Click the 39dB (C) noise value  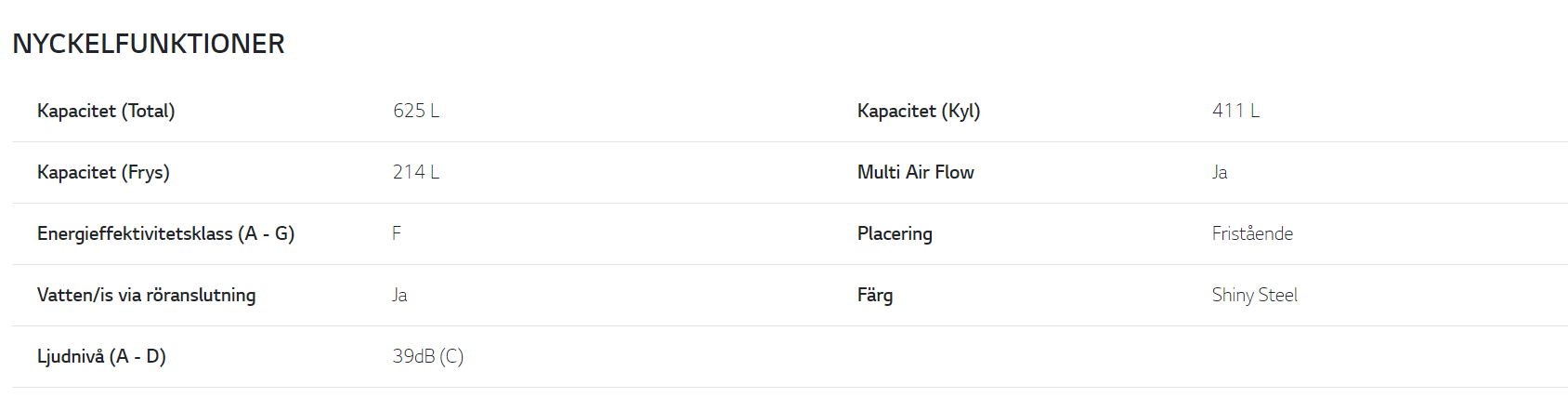(428, 356)
